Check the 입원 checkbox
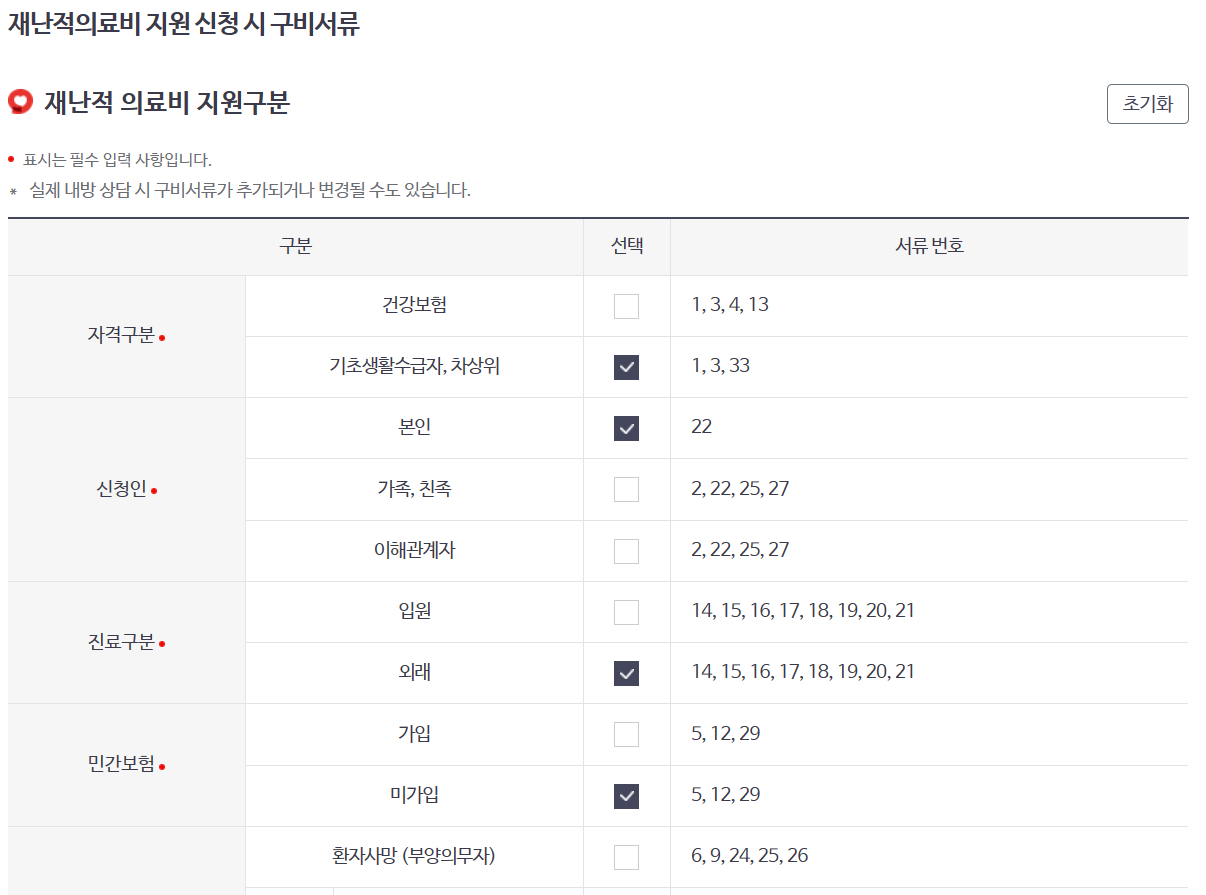 click(x=626, y=612)
